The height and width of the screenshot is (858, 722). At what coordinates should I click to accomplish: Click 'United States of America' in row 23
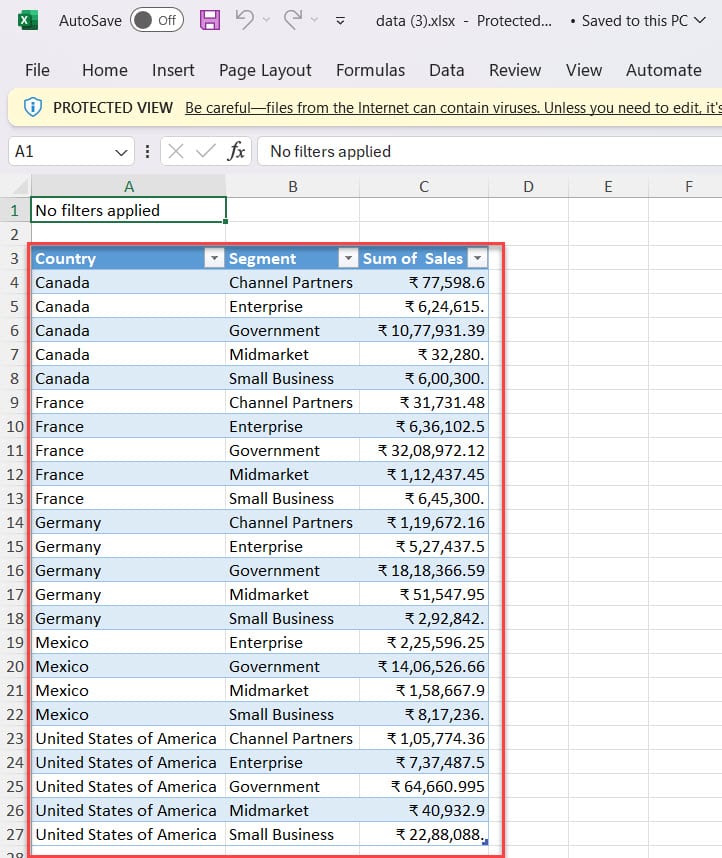(126, 739)
